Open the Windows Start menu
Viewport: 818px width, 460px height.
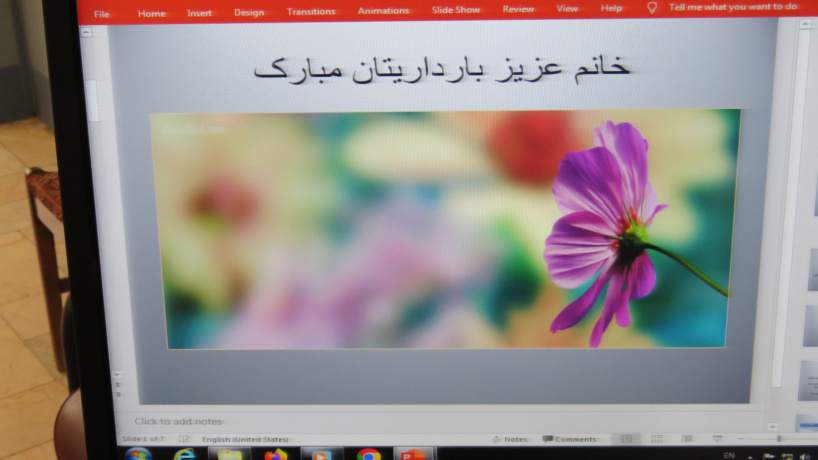[x=138, y=454]
